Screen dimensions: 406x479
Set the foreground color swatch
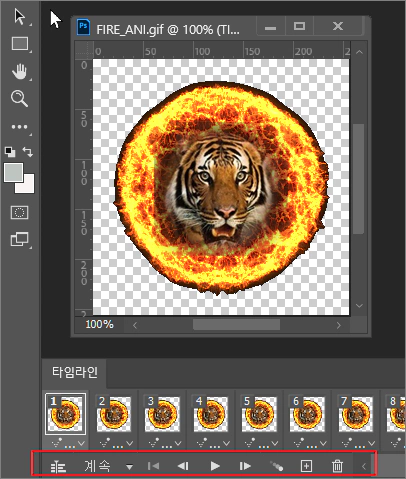tap(13, 172)
